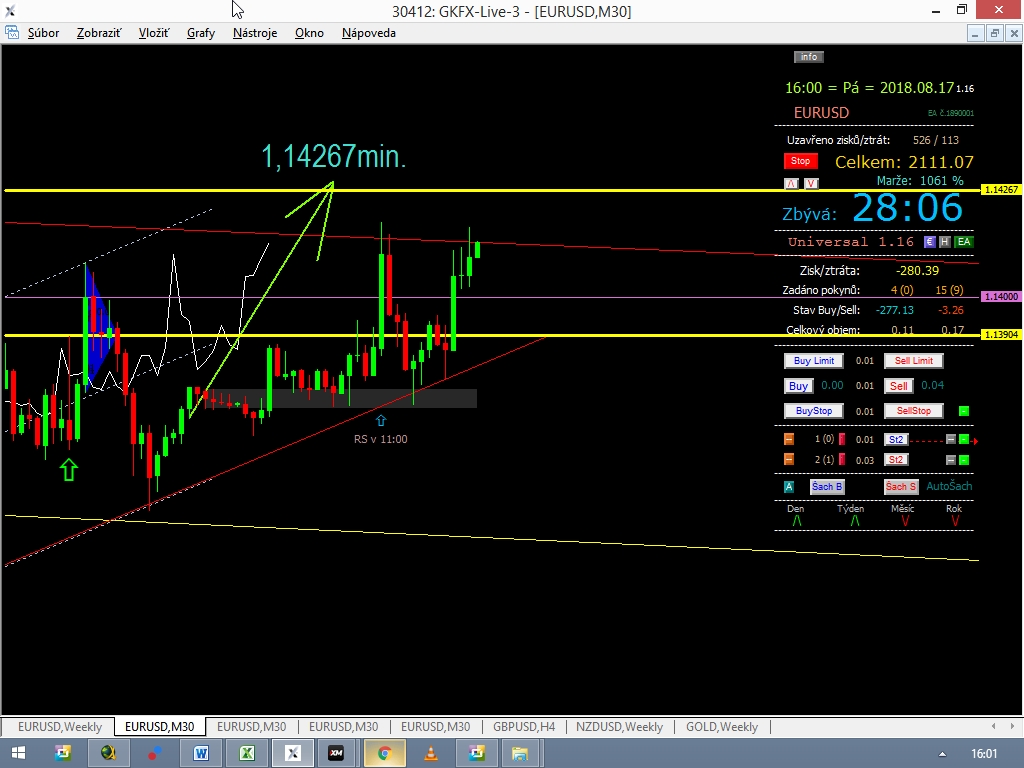The image size is (1024, 768).
Task: Select the yellow 1.13904 price label
Action: 1001,334
